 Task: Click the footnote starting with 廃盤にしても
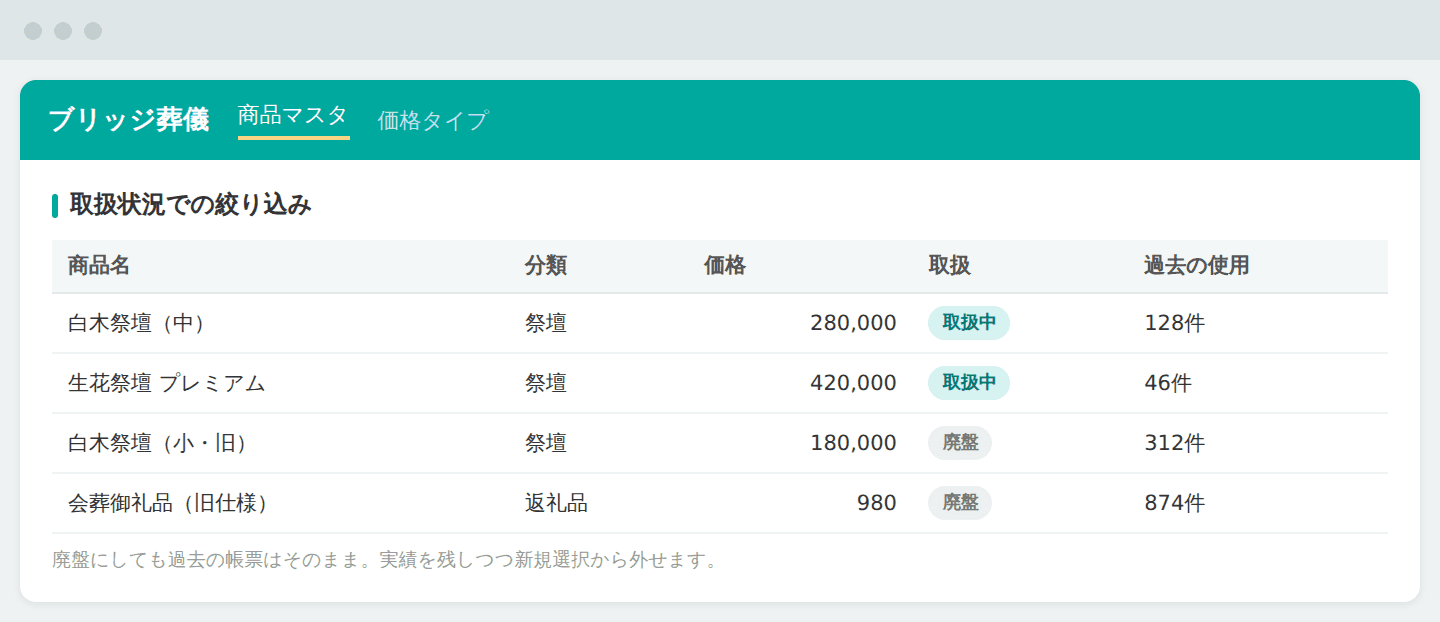coord(385,560)
